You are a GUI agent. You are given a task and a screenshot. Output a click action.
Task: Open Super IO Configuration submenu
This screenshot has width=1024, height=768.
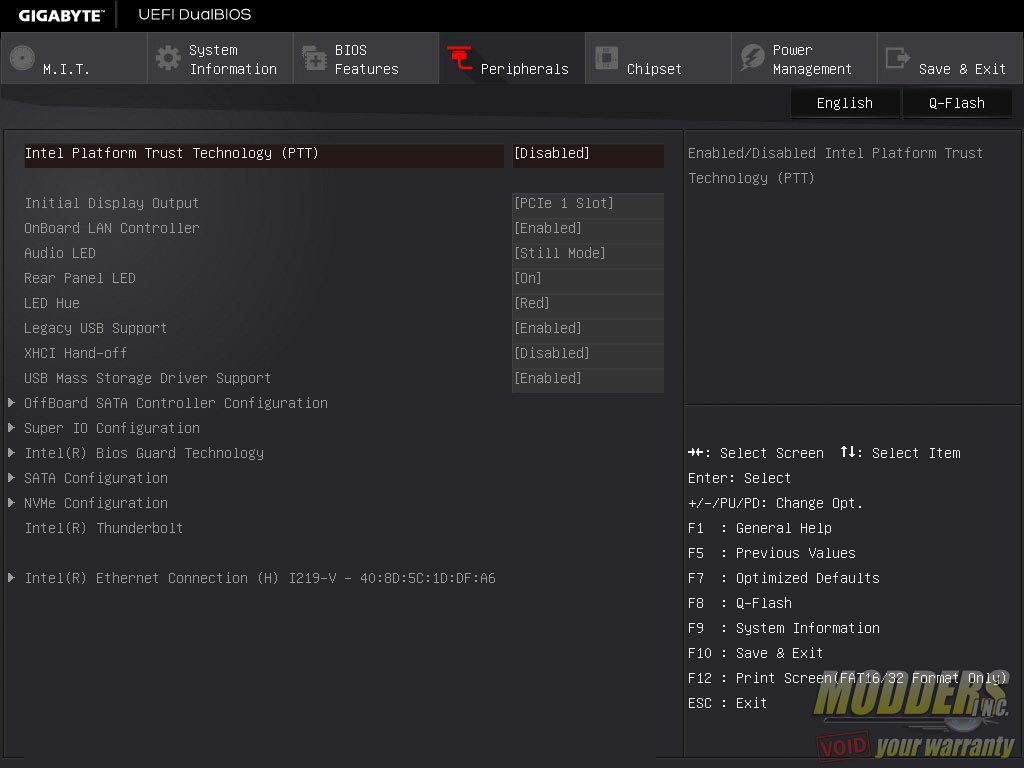click(x=112, y=428)
